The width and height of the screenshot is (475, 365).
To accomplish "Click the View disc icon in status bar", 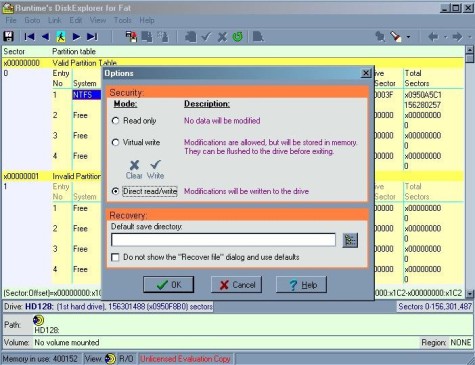I will tap(110, 359).
